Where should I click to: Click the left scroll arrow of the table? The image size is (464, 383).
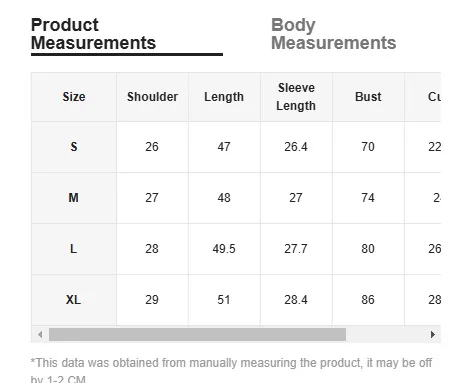coord(40,334)
